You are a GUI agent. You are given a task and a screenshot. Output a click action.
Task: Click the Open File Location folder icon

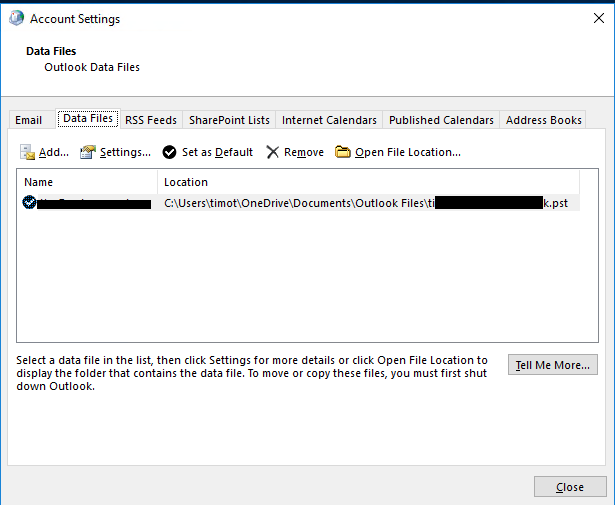343,152
